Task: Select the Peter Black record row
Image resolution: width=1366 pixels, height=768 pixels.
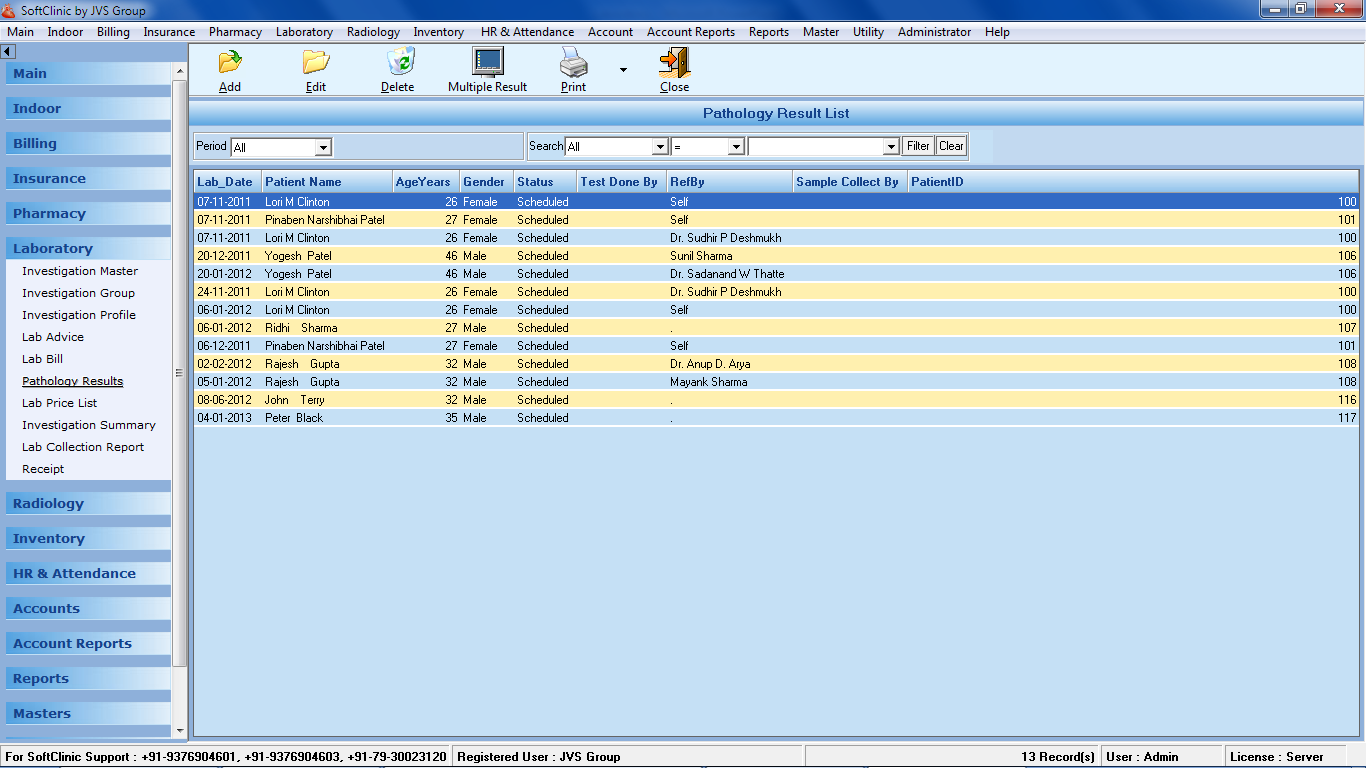Action: coord(294,418)
